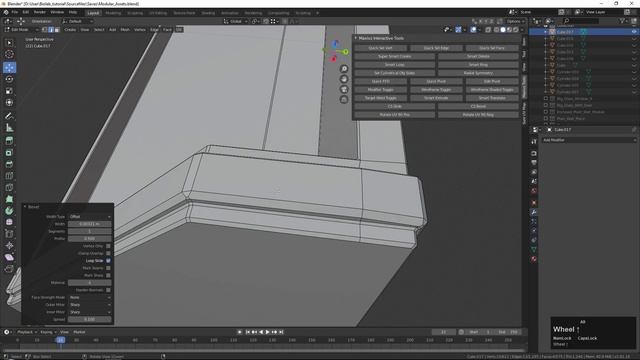Open the Add Modifier dropdown

(589, 140)
